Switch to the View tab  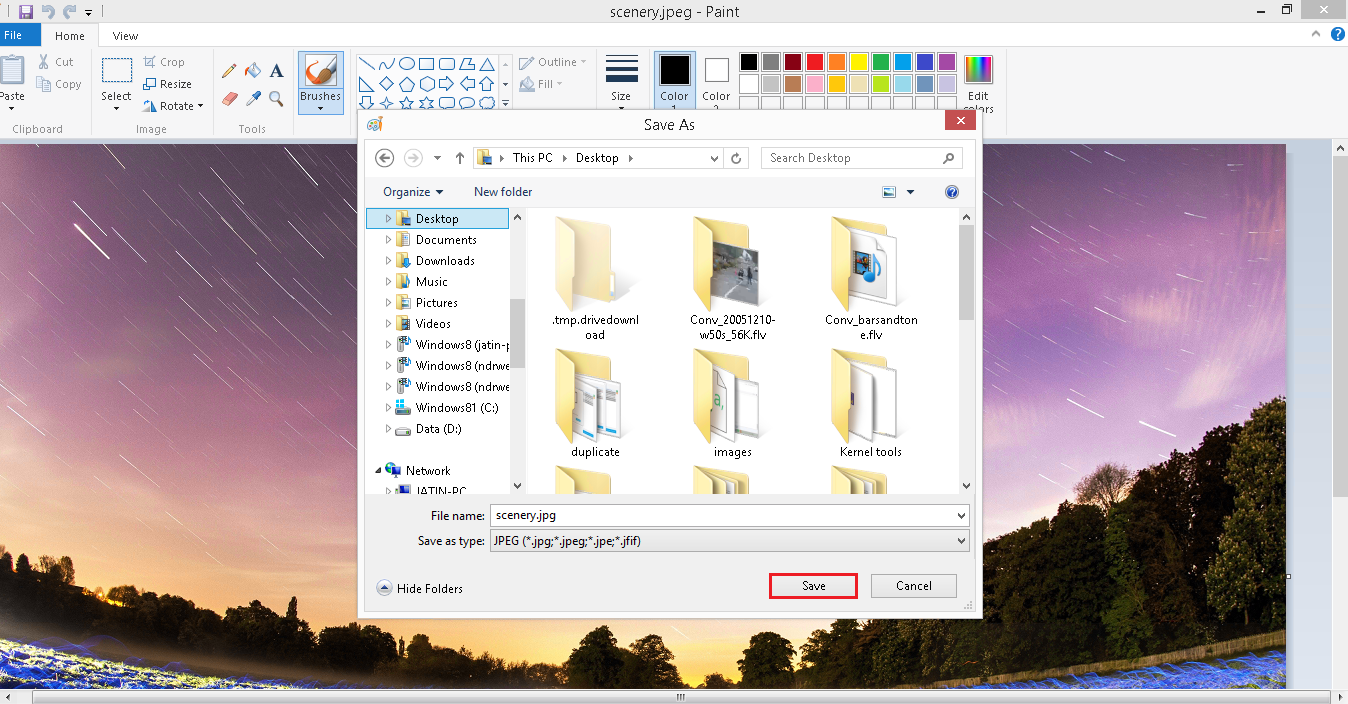[x=124, y=35]
